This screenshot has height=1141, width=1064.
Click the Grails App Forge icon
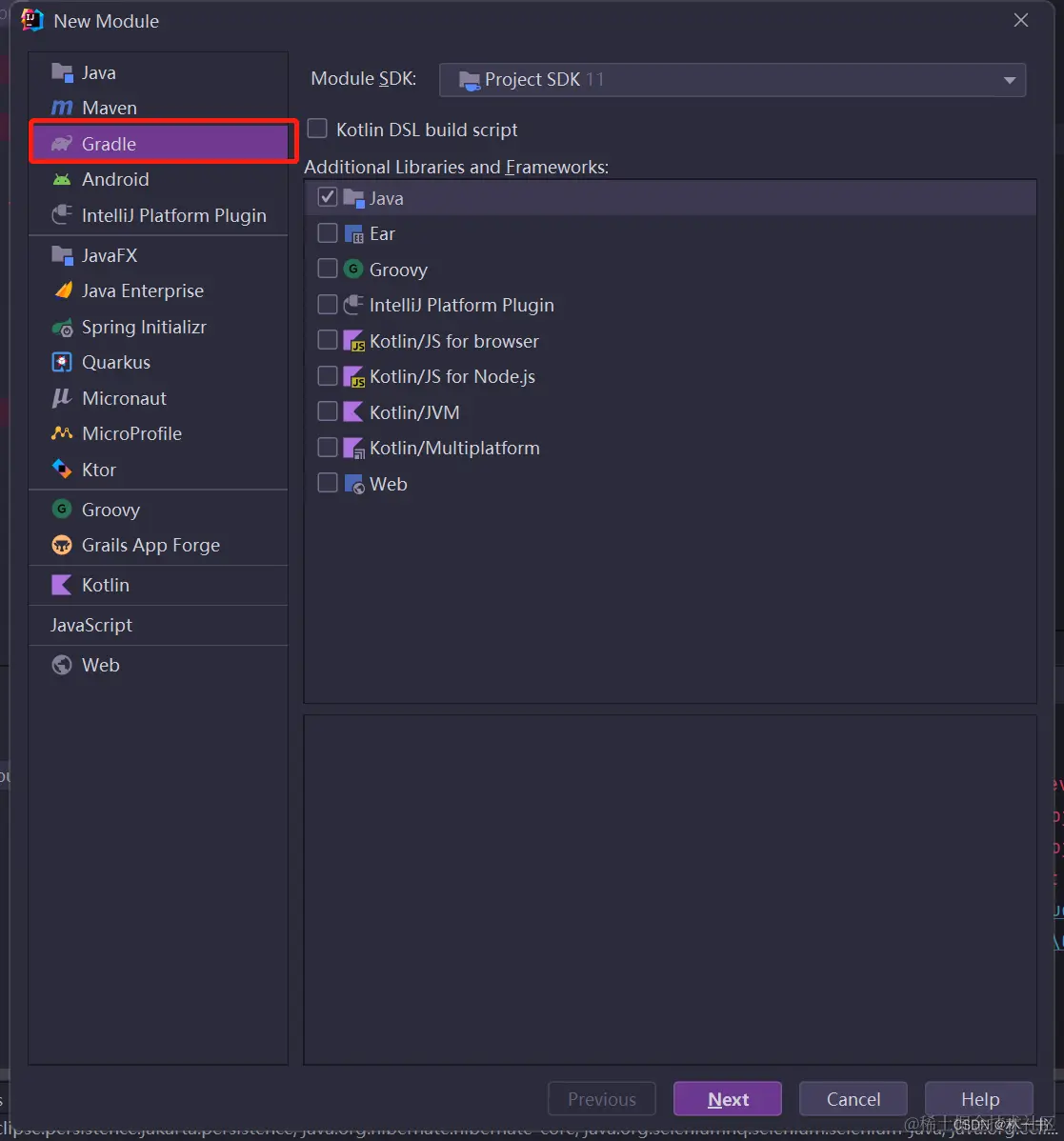(63, 544)
